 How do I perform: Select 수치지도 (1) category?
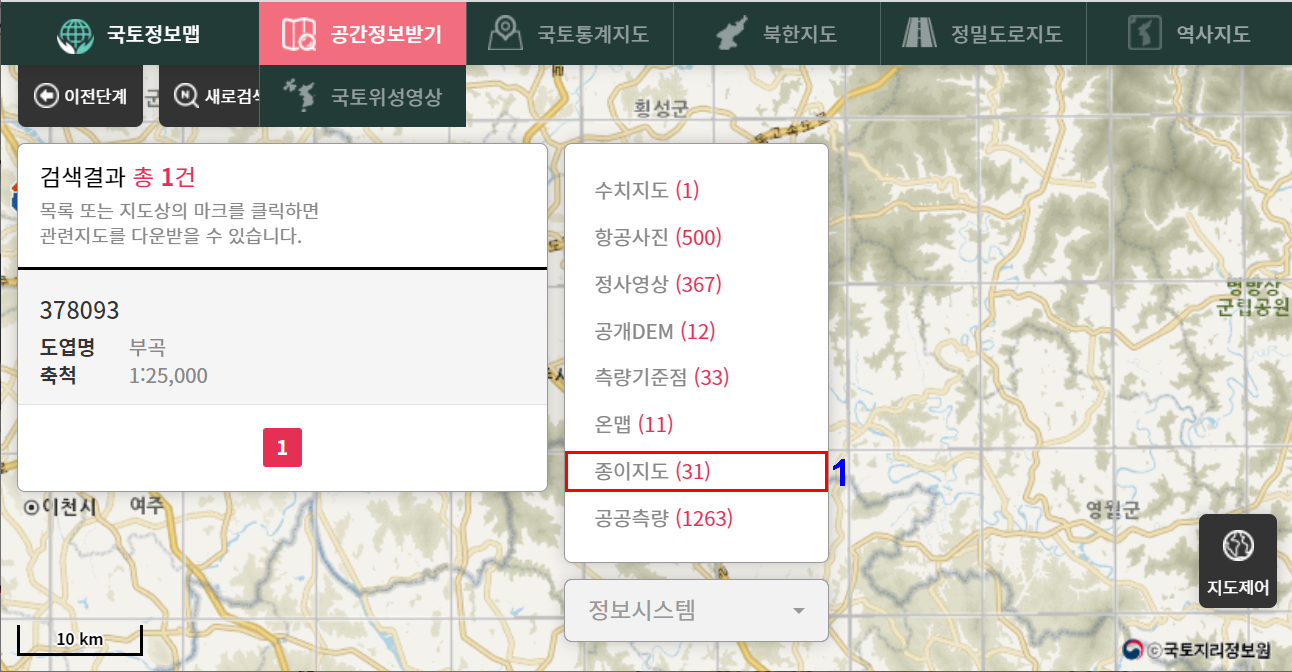click(x=645, y=190)
